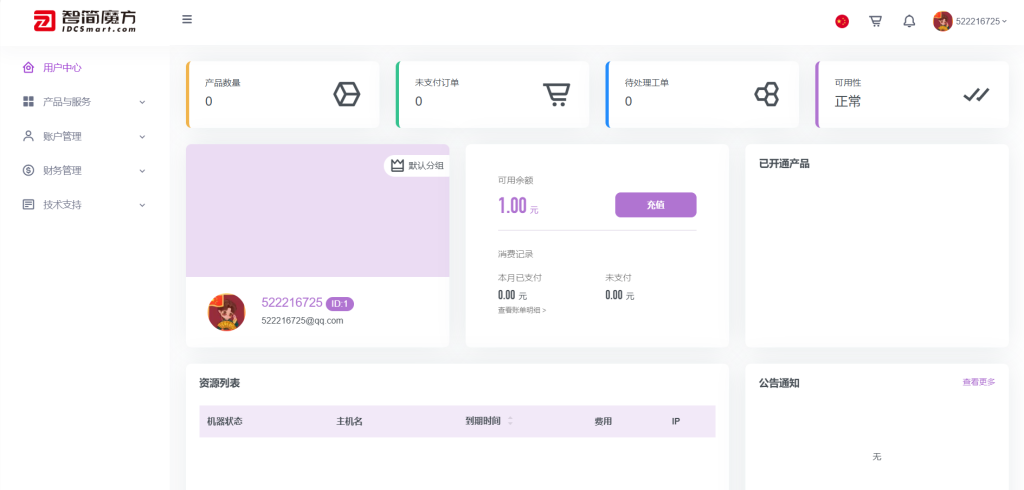Click the email 522216725@qq.com

point(302,321)
